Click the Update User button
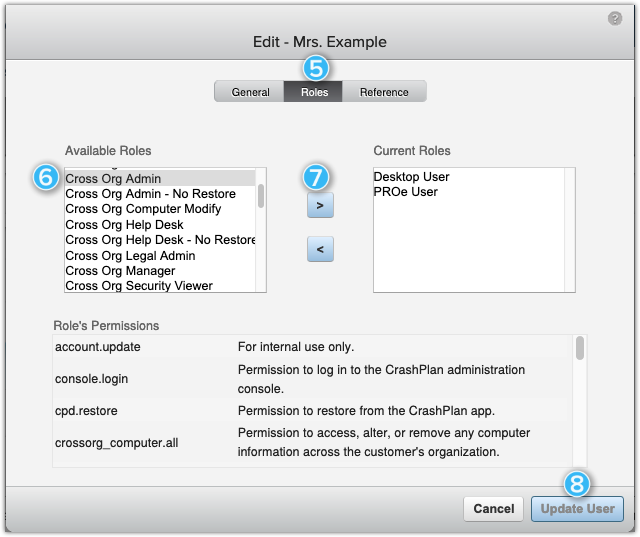The image size is (640, 537). pos(577,508)
